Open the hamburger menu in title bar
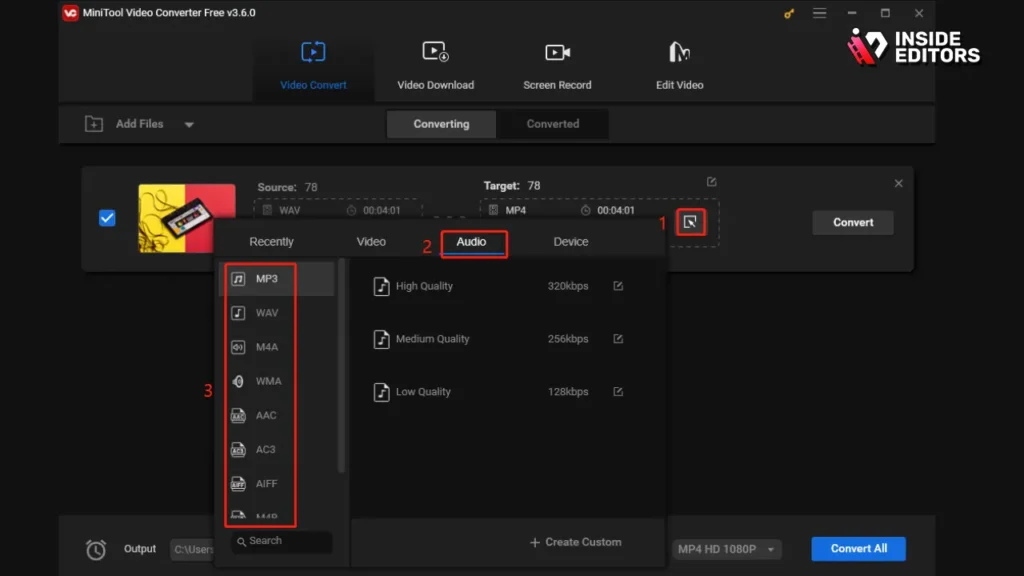Viewport: 1024px width, 576px height. pos(820,13)
